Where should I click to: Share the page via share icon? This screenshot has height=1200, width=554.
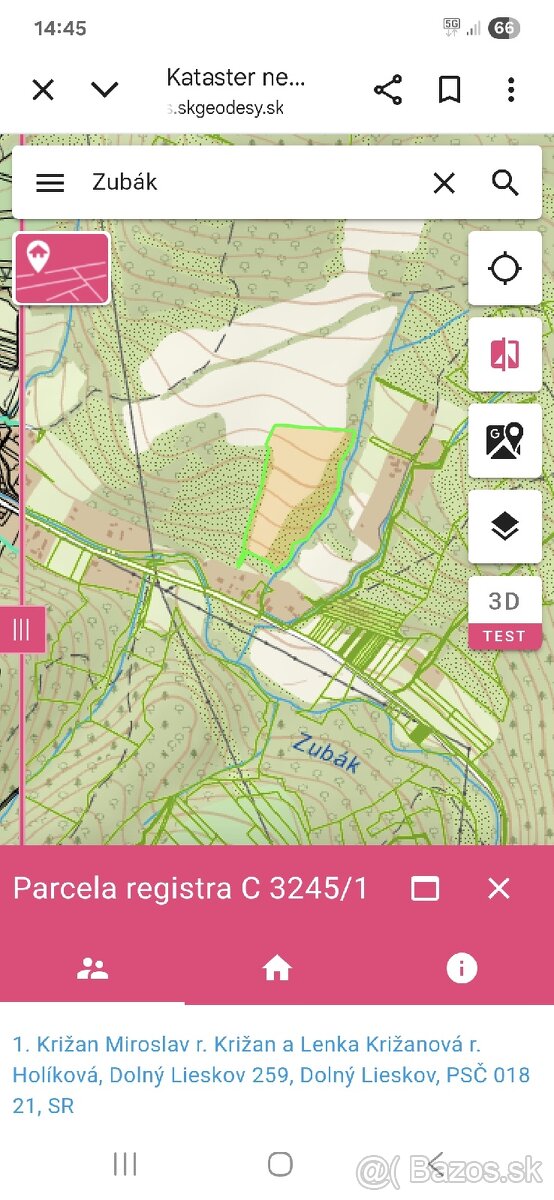coord(388,90)
